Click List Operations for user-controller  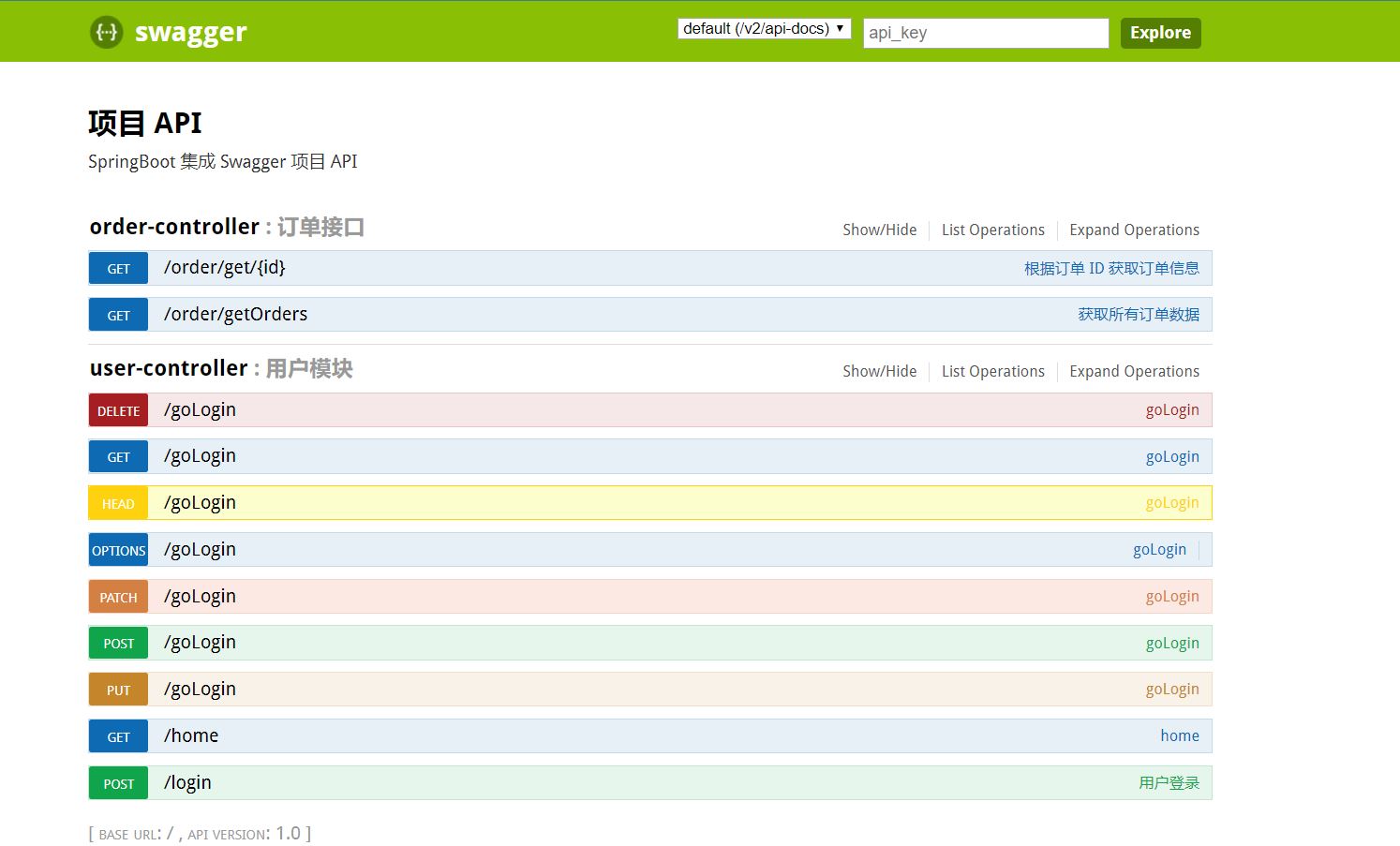pos(992,371)
